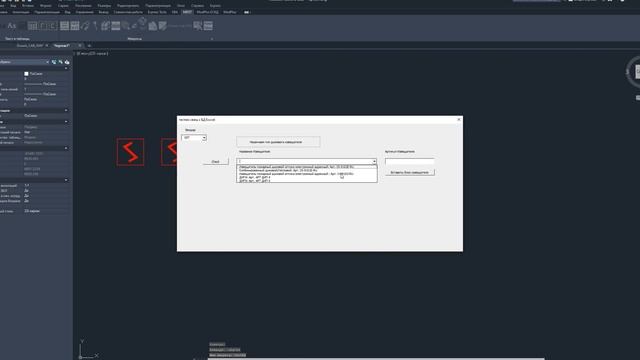The height and width of the screenshot is (360, 640).
Task: Focus the command line input at bottom
Action: pos(376,358)
